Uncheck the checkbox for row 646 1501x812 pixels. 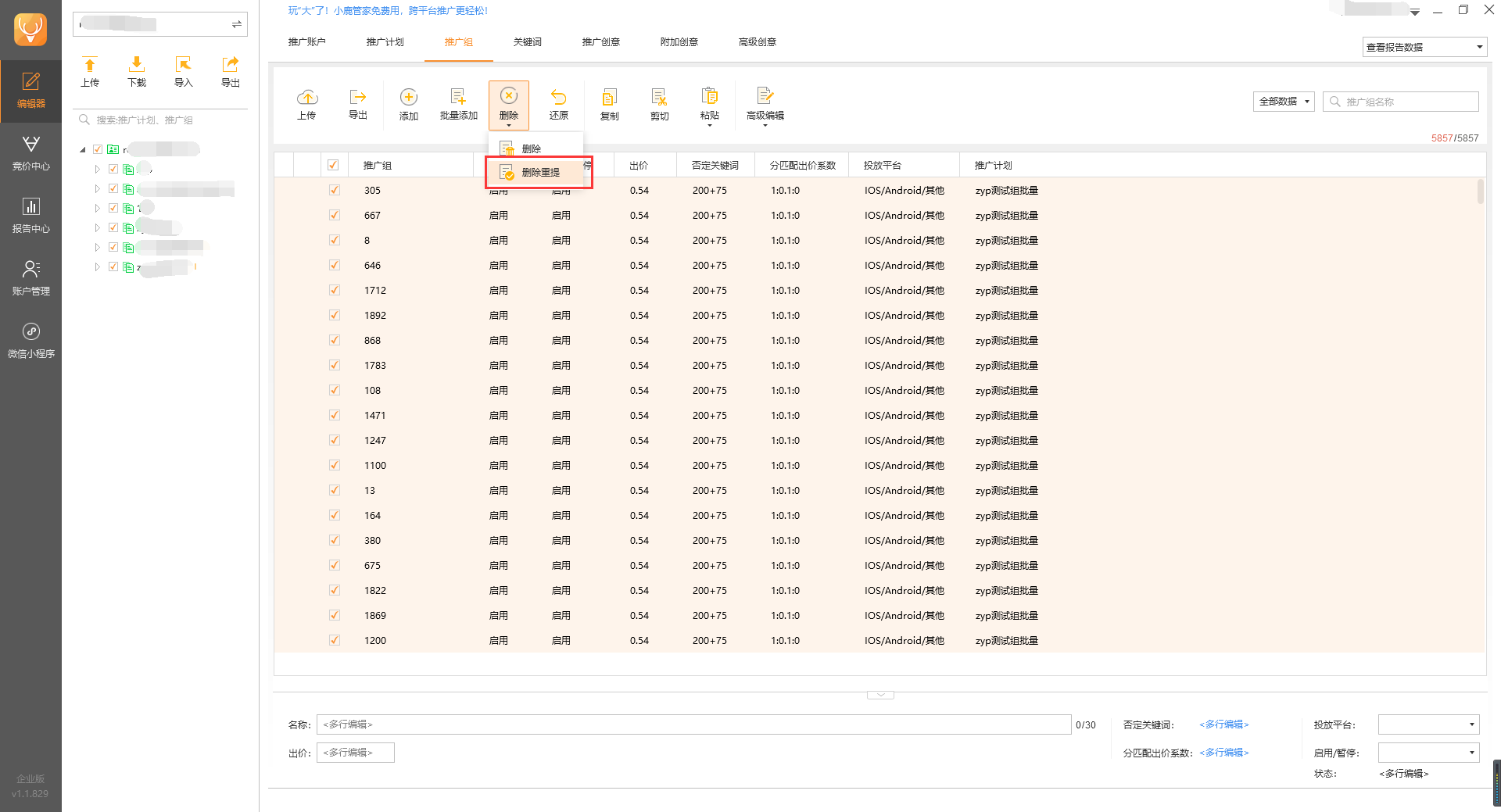click(x=335, y=265)
